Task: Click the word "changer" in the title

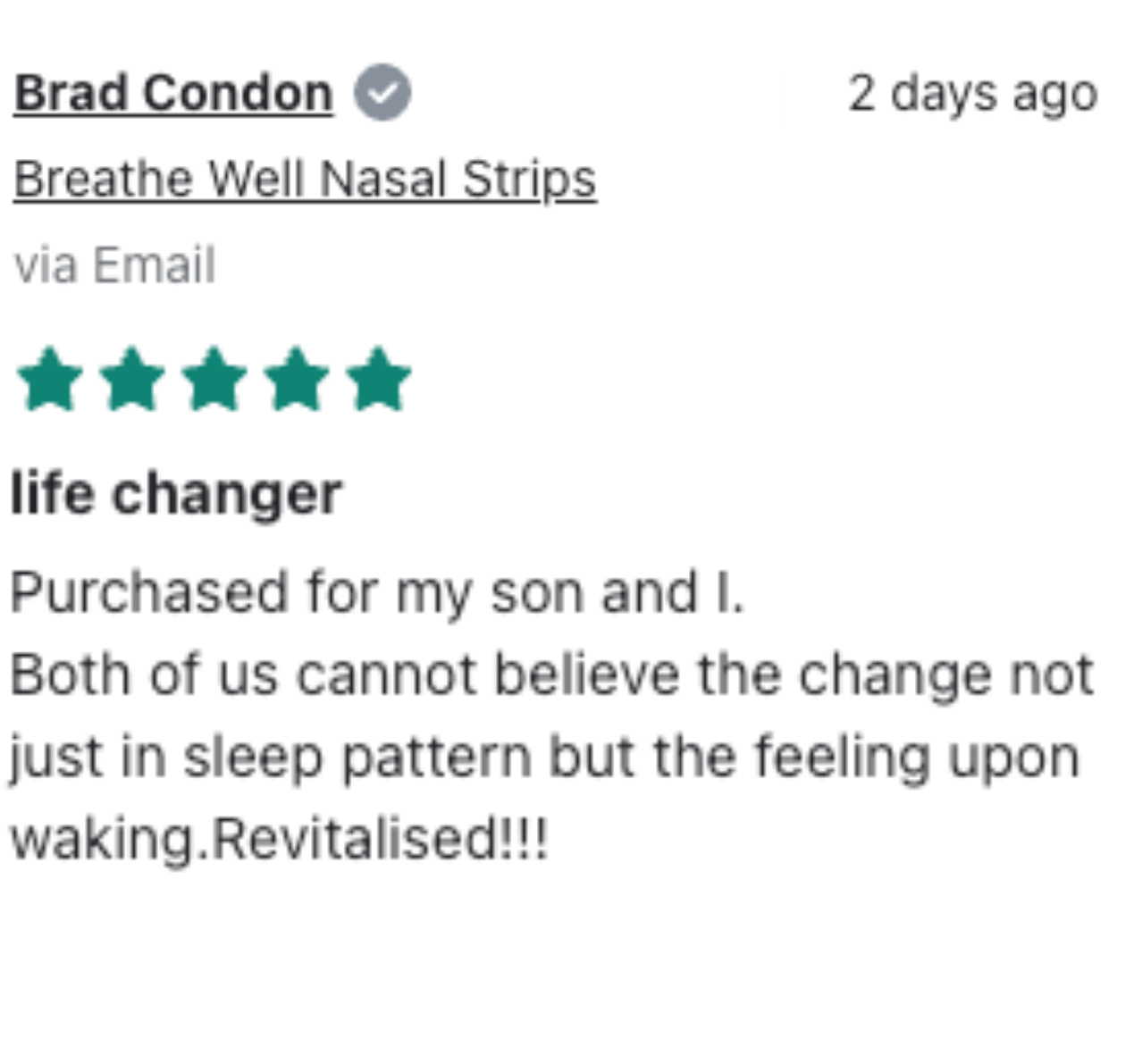Action: click(227, 493)
